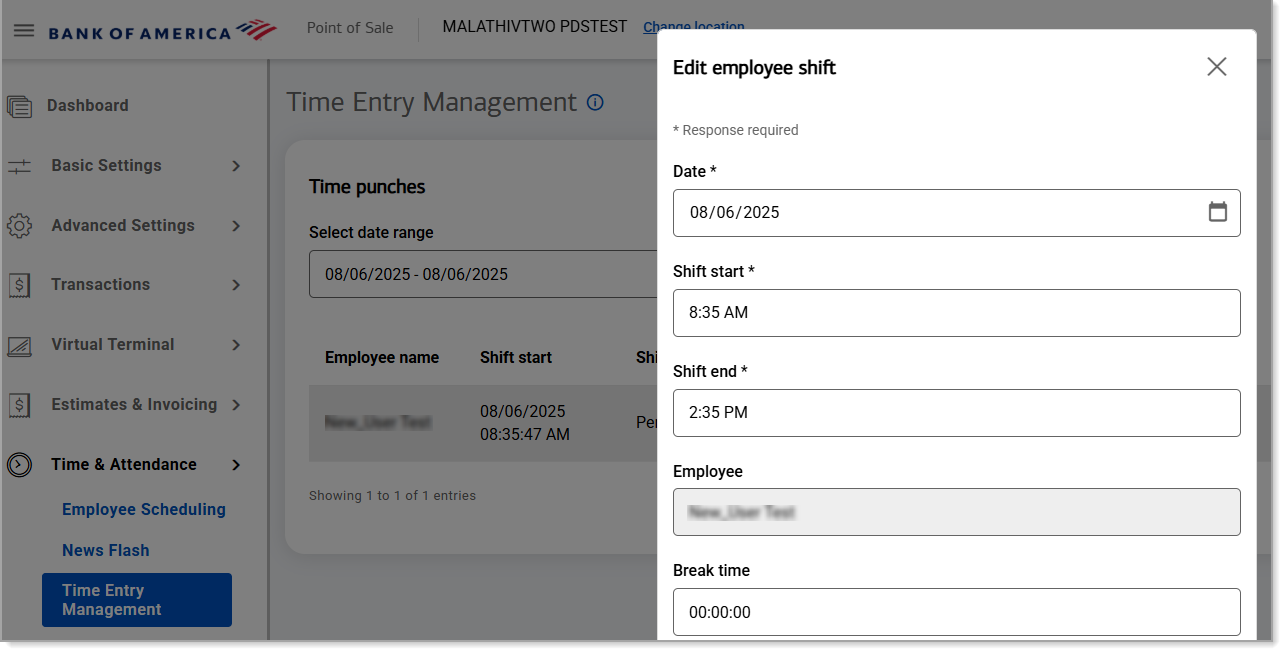Expand the Transactions chevron
Viewport: 1285px width, 654px height.
pos(236,285)
